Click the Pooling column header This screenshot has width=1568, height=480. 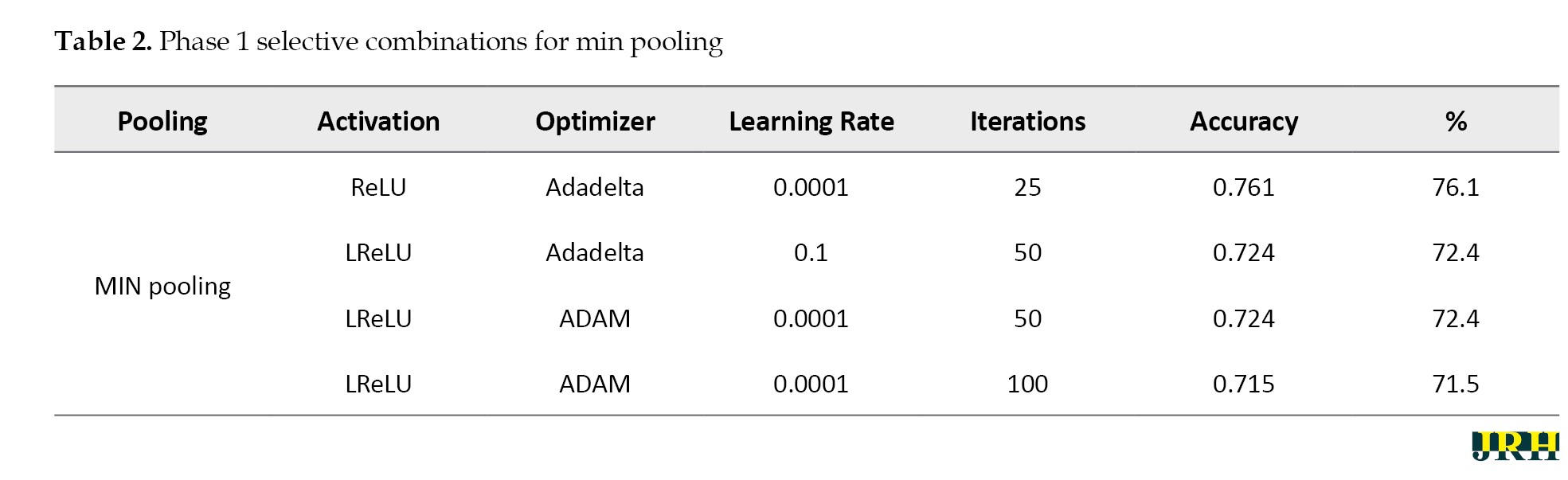click(x=162, y=121)
